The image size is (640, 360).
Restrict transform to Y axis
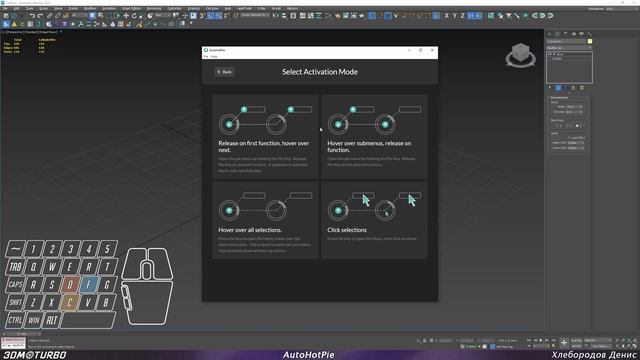[x=454, y=16]
